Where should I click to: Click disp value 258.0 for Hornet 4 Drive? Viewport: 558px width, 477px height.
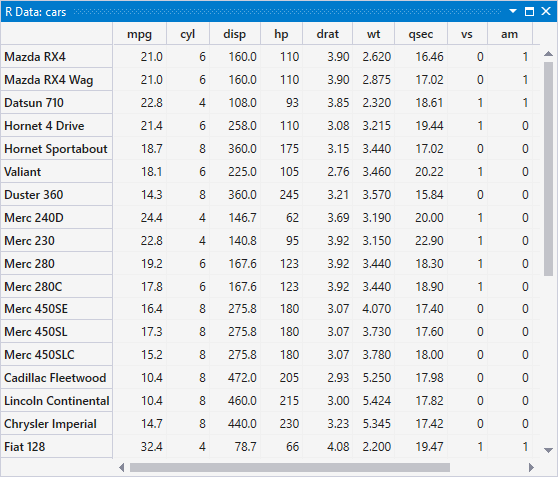coord(242,126)
